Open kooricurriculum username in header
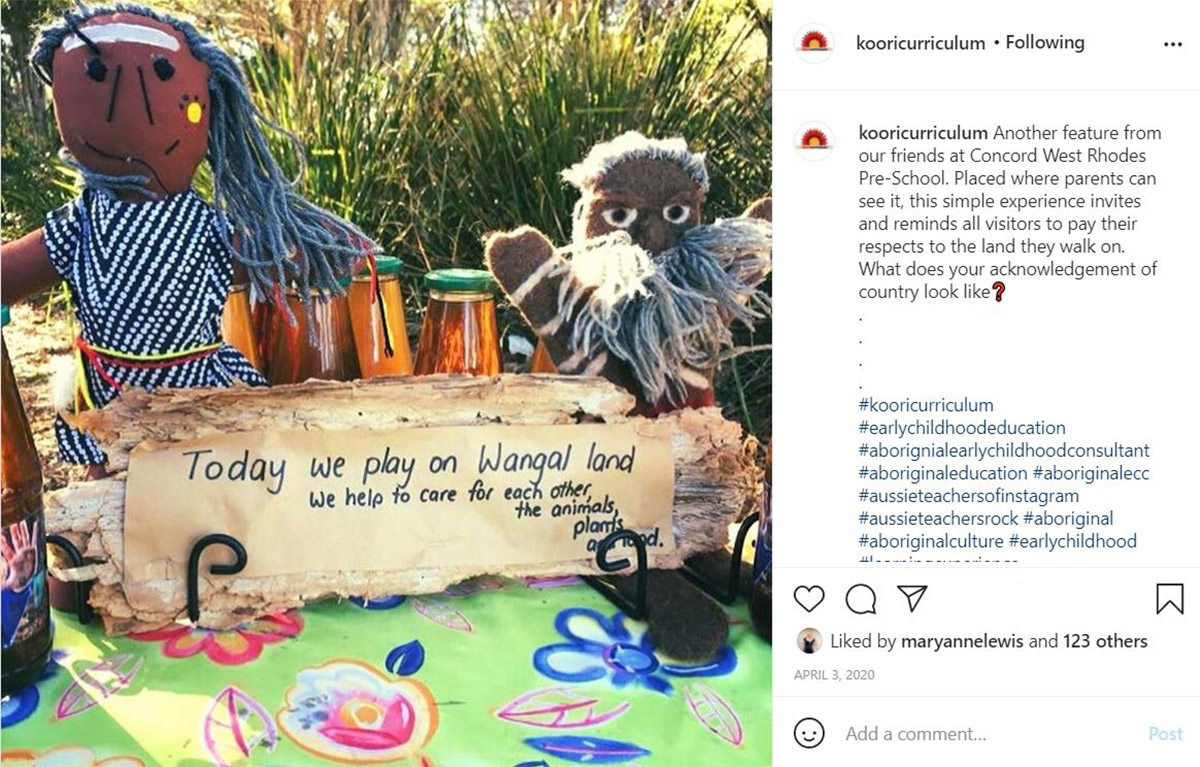This screenshot has height=767, width=1200. click(x=921, y=43)
